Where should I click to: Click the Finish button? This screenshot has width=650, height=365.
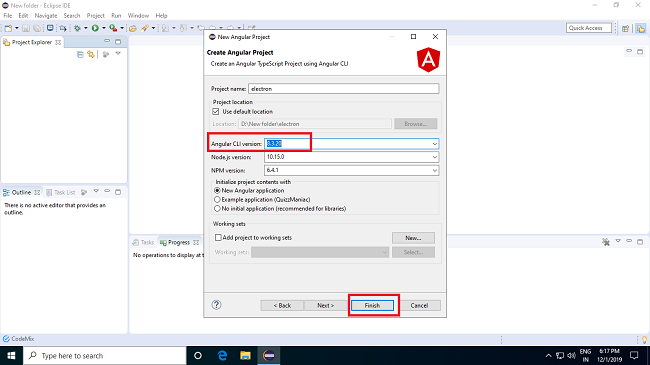tap(372, 305)
